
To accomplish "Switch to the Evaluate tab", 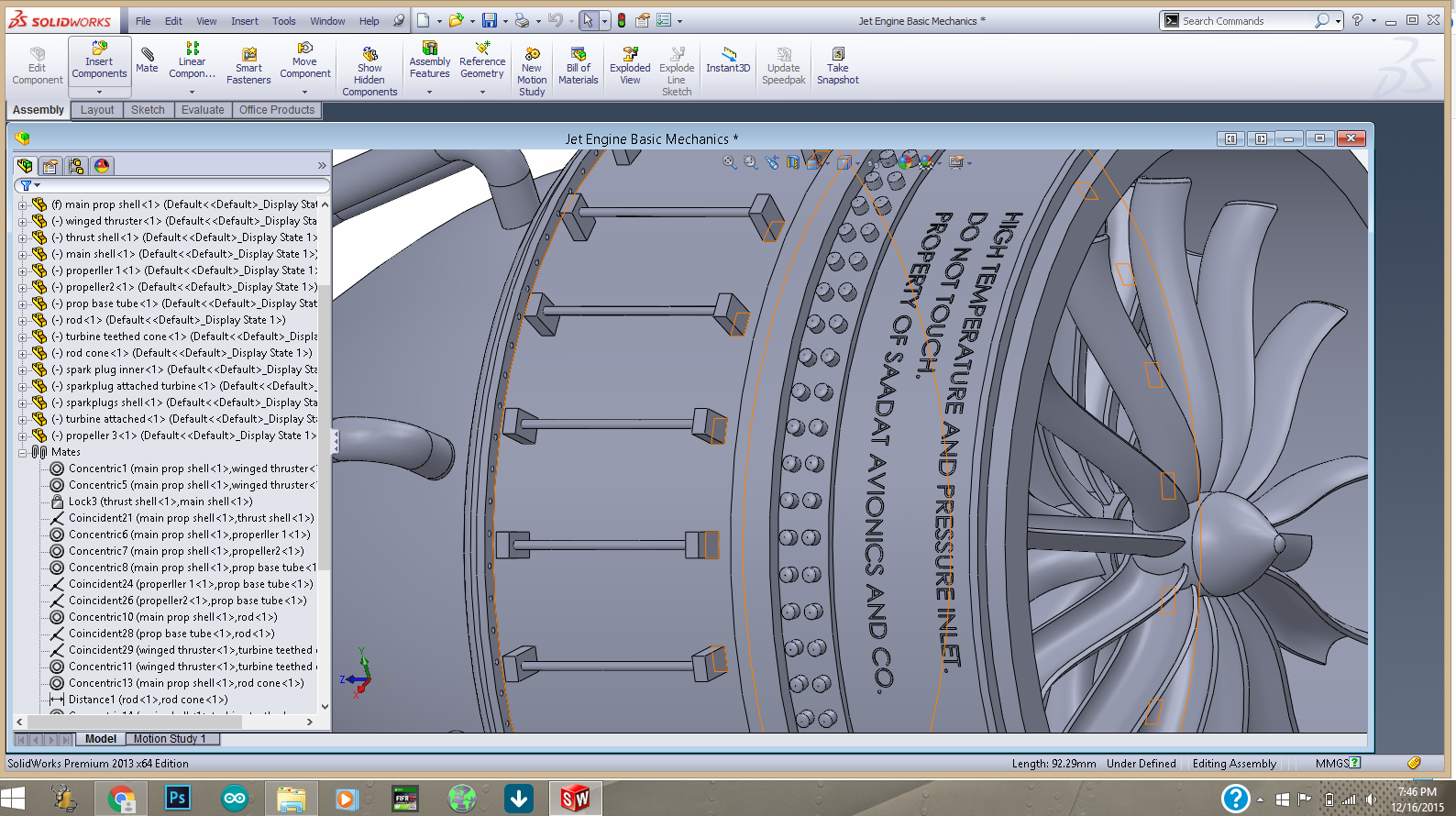I will click(x=203, y=110).
